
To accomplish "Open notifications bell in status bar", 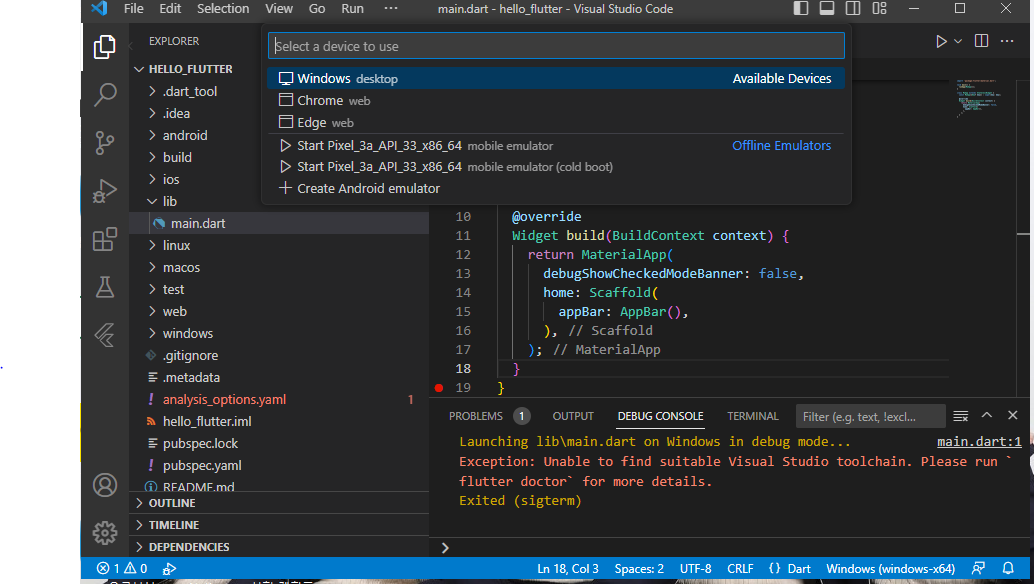I will (x=1008, y=568).
